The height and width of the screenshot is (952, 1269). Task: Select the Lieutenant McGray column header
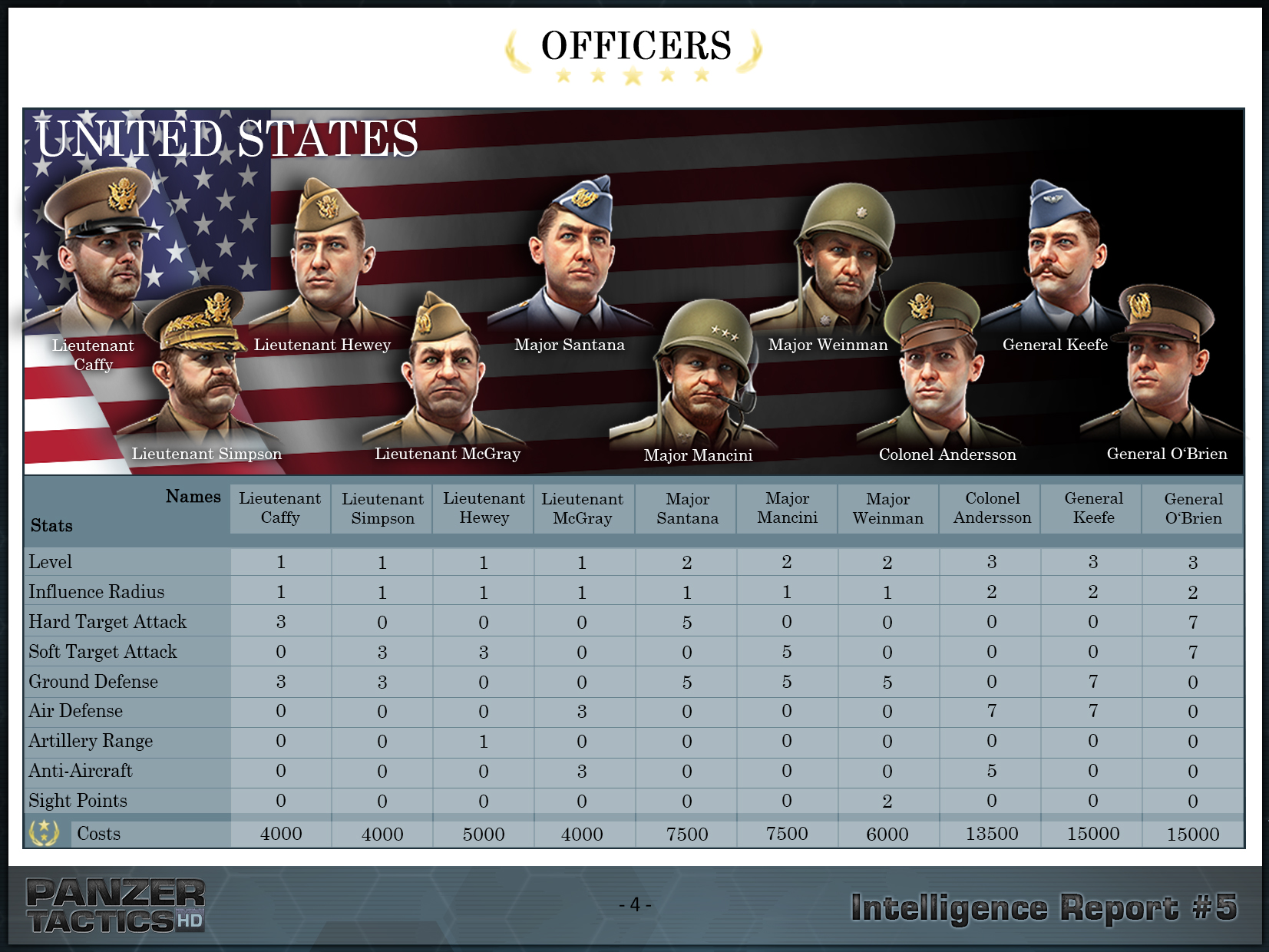pyautogui.click(x=583, y=508)
